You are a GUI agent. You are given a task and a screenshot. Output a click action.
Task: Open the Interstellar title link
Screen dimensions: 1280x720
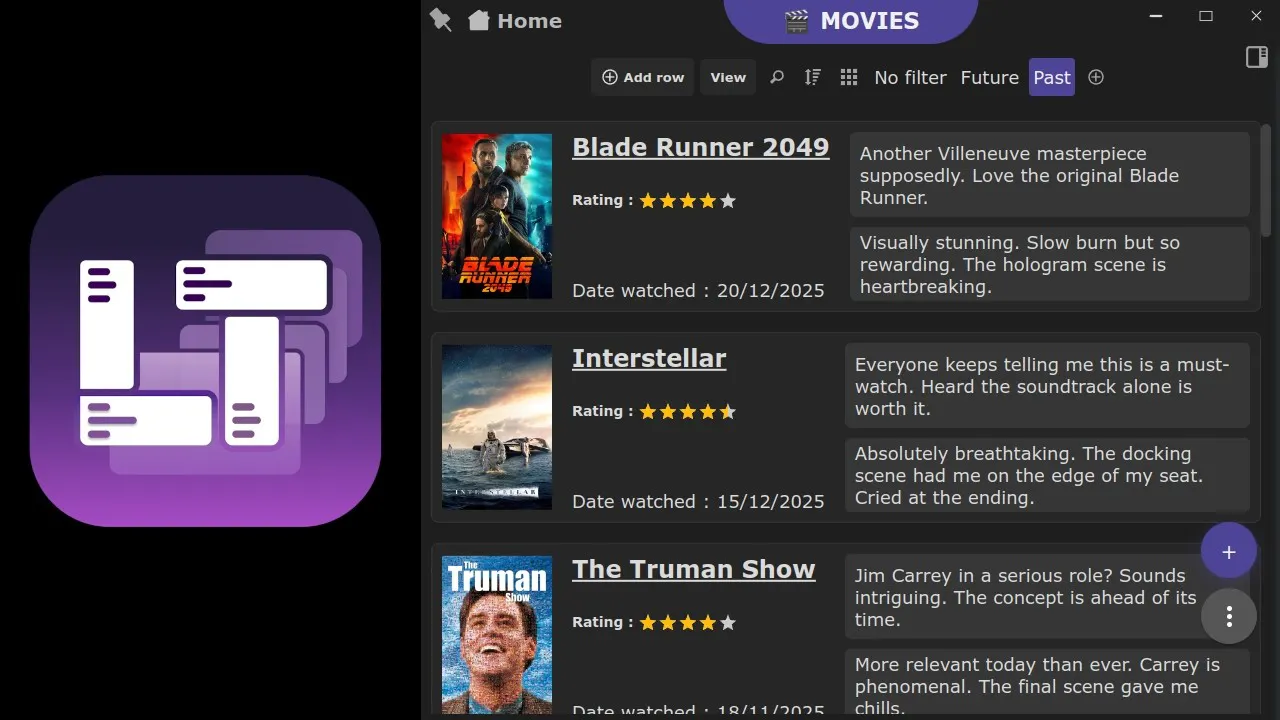point(649,358)
